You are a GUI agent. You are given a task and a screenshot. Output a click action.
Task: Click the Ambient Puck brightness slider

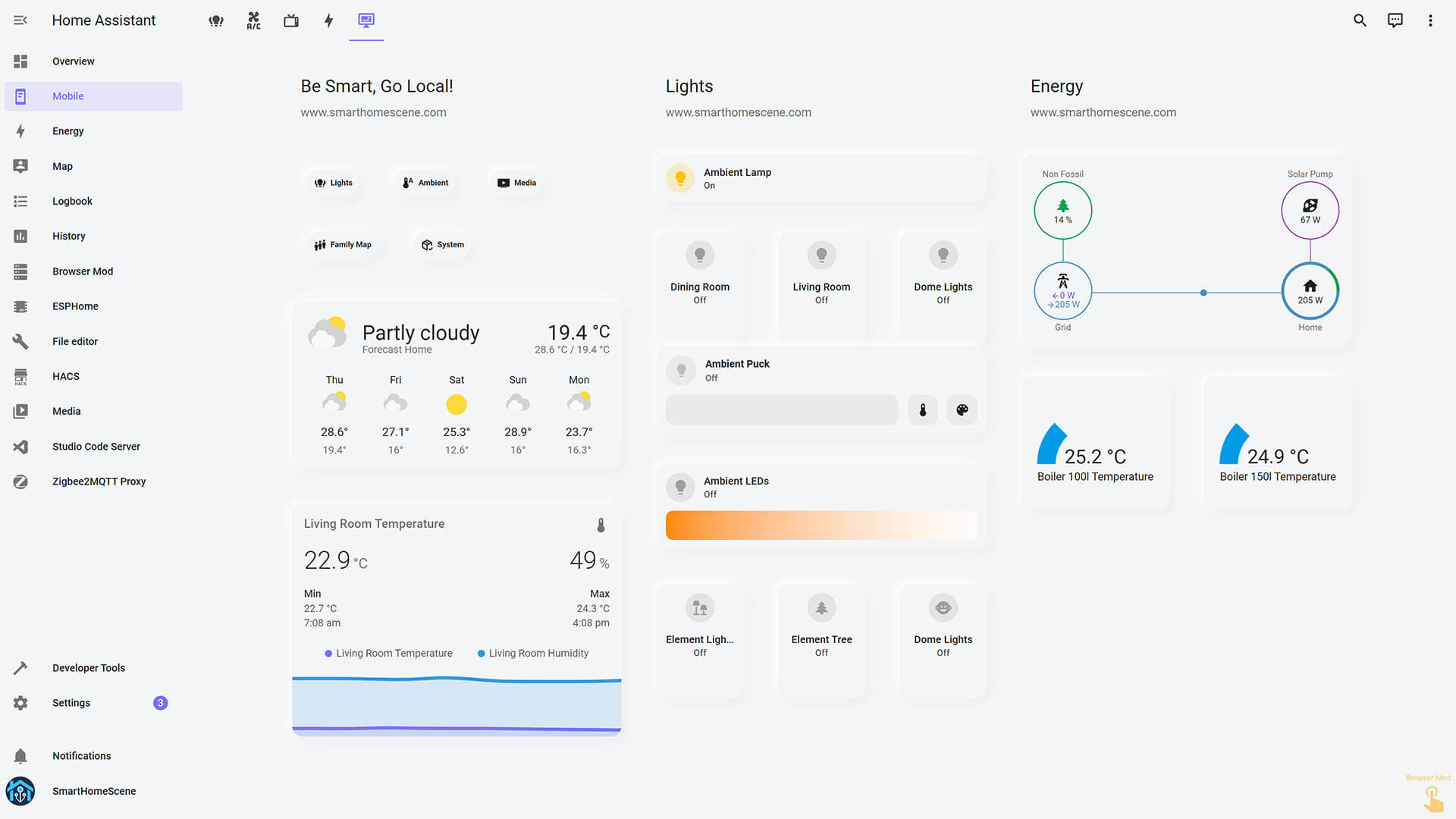(x=782, y=410)
